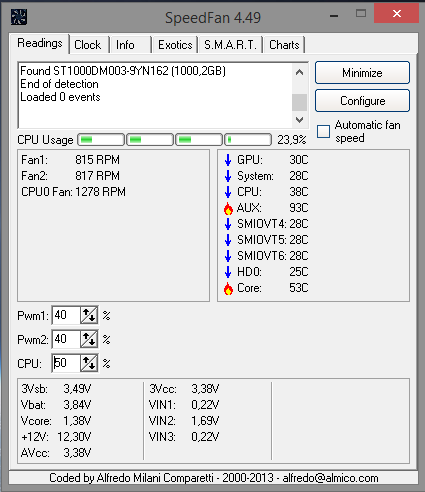Click the fourth CPU usage bar
The image size is (425, 492).
[248, 140]
